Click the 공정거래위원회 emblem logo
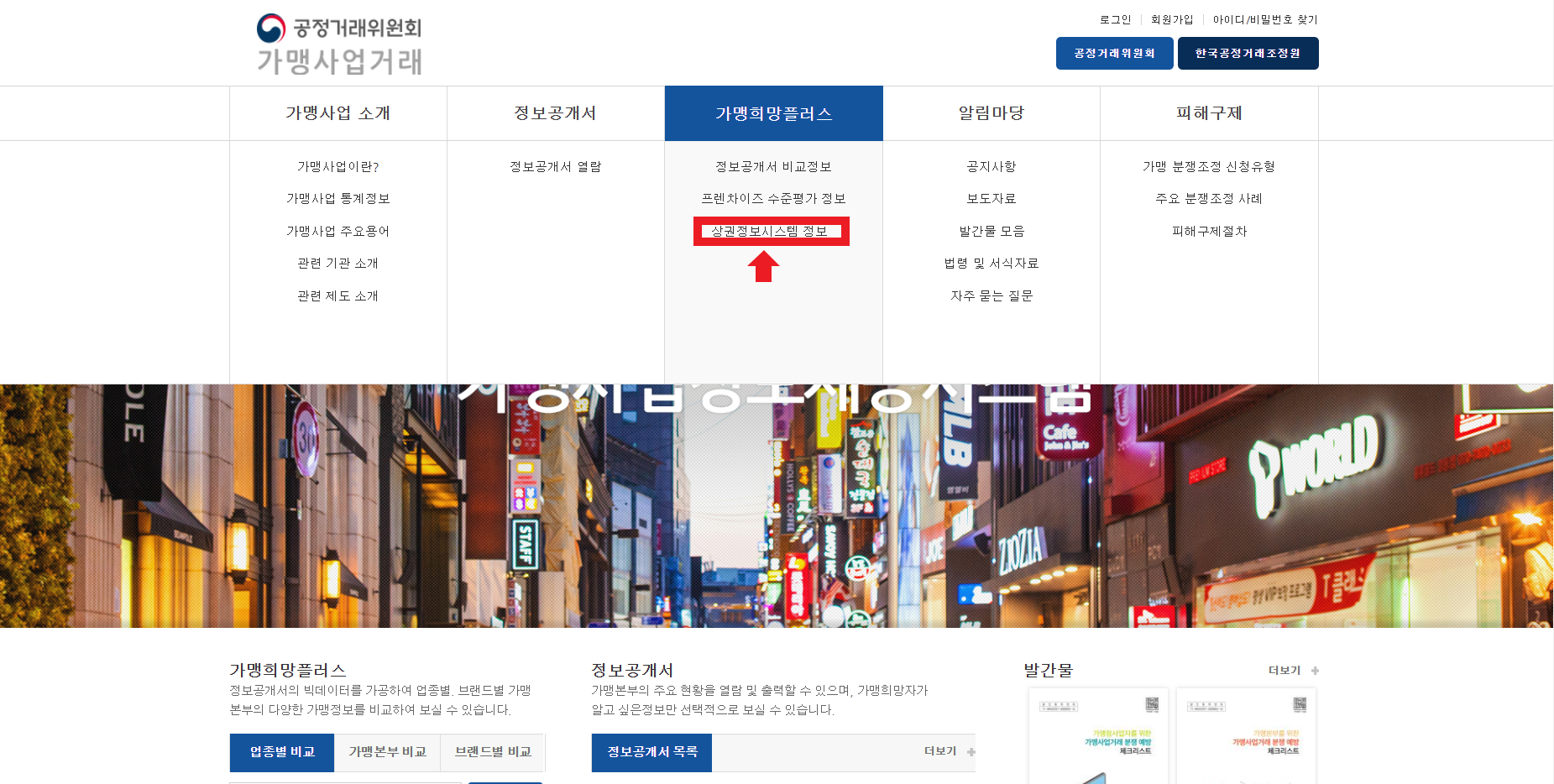Screen dimensions: 1554x784 (269, 28)
